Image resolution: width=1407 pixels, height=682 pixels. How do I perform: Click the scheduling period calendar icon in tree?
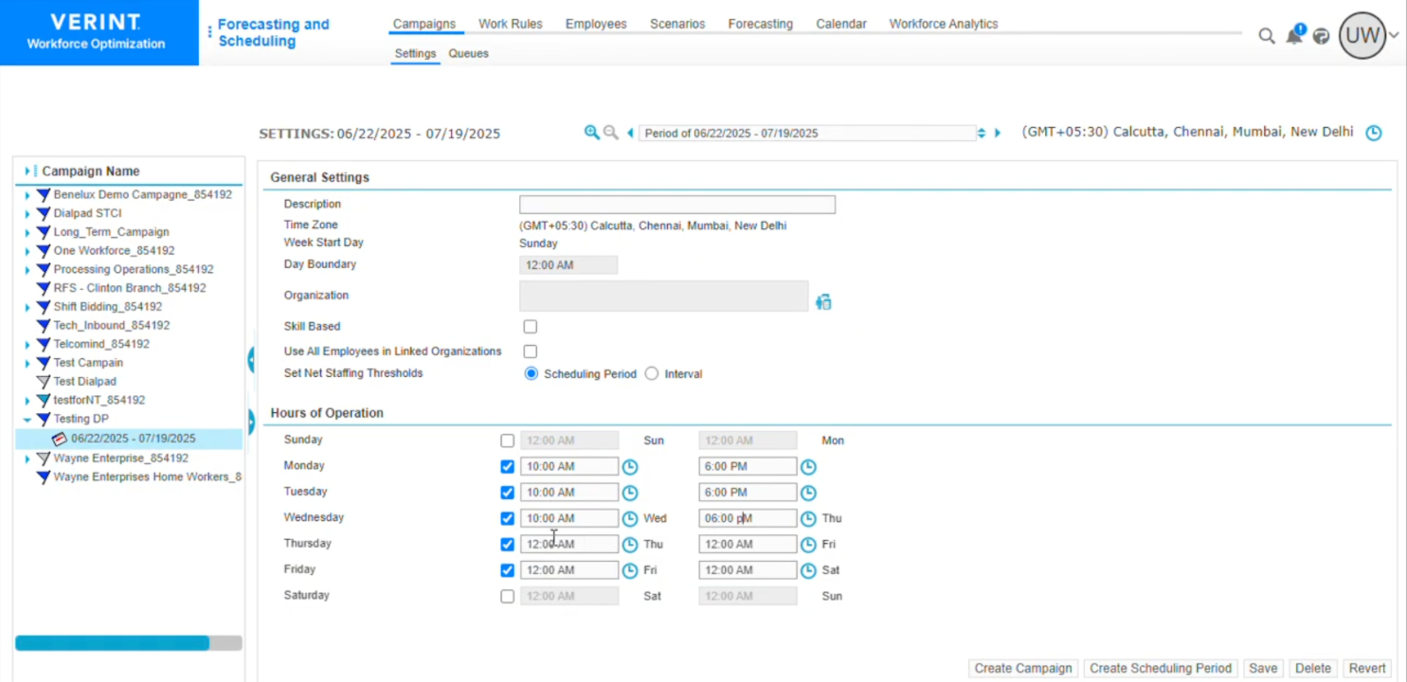59,439
